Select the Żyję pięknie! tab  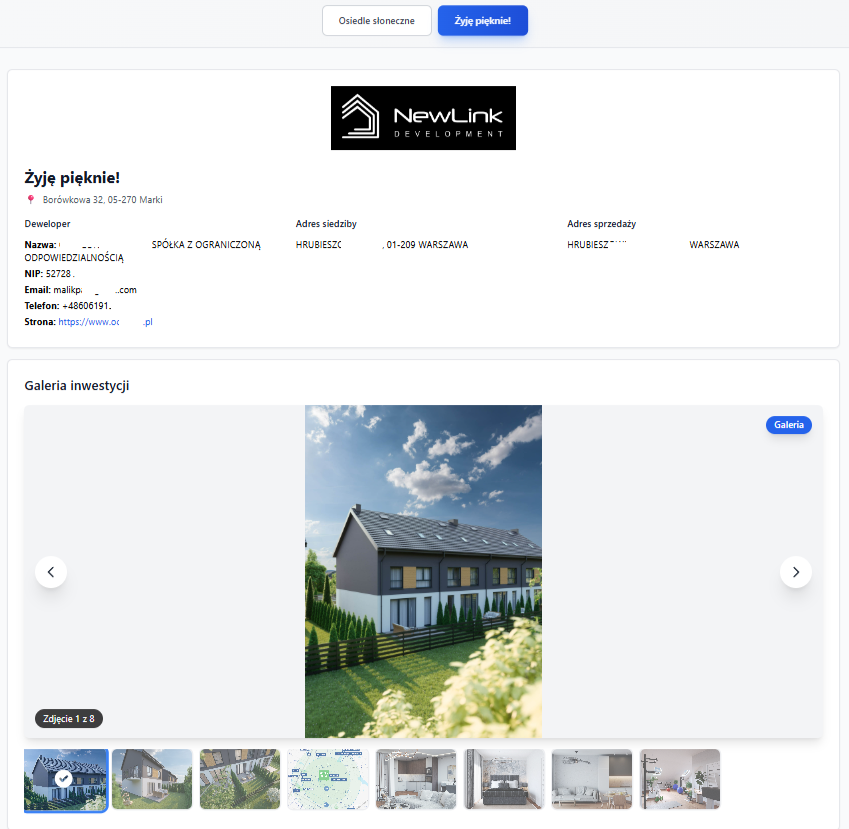[482, 20]
